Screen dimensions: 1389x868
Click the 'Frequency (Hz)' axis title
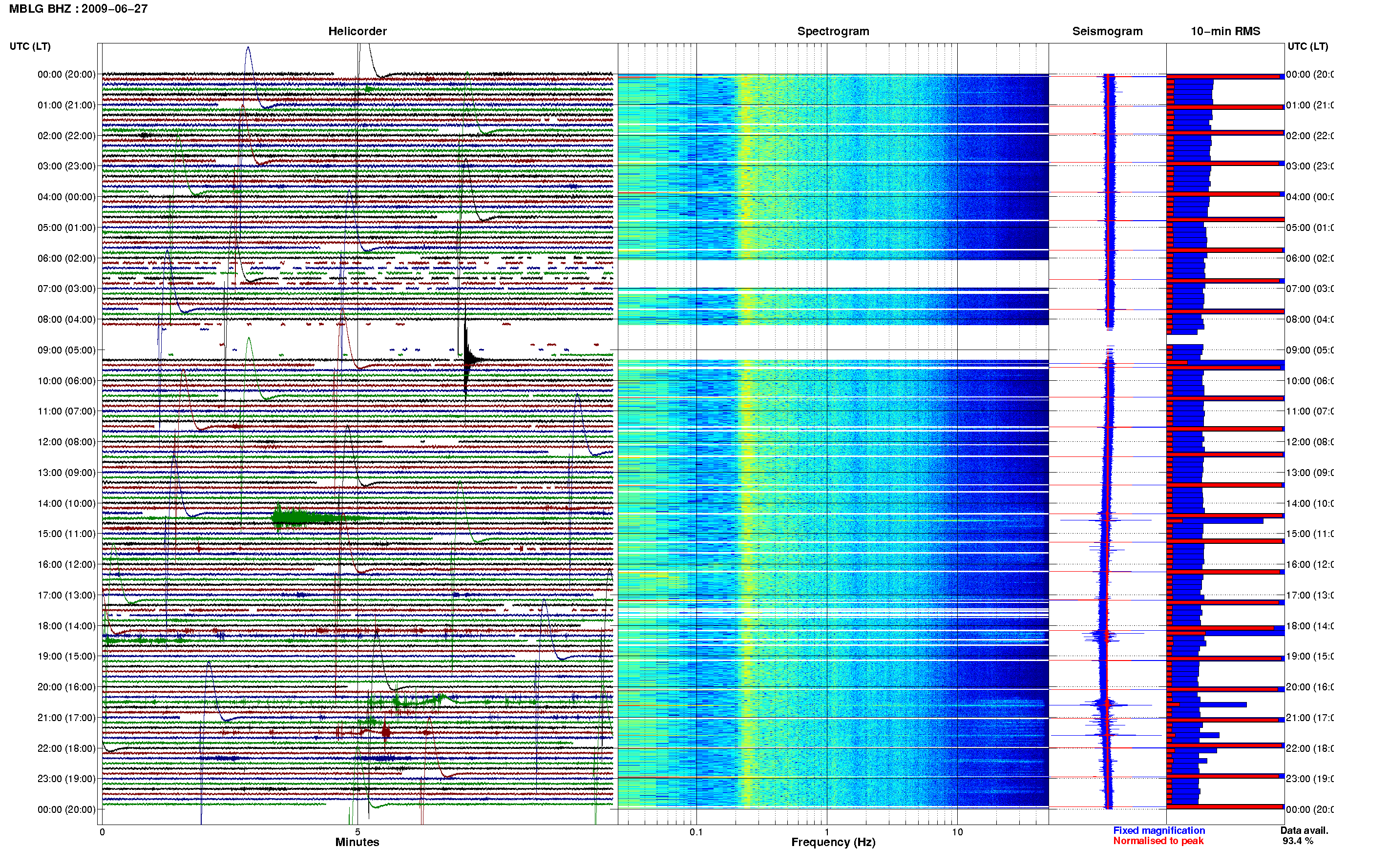tap(833, 842)
